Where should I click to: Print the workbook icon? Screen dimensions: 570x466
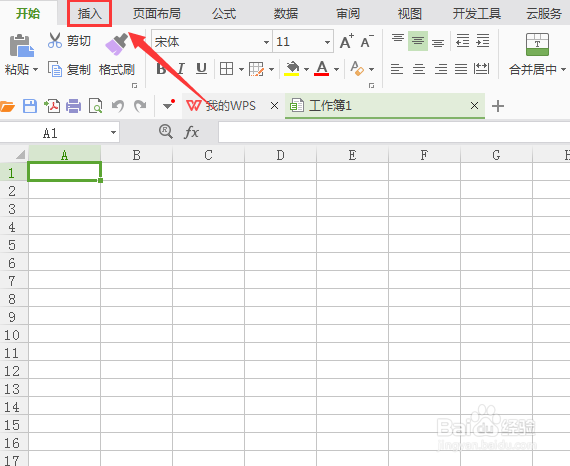click(73, 106)
